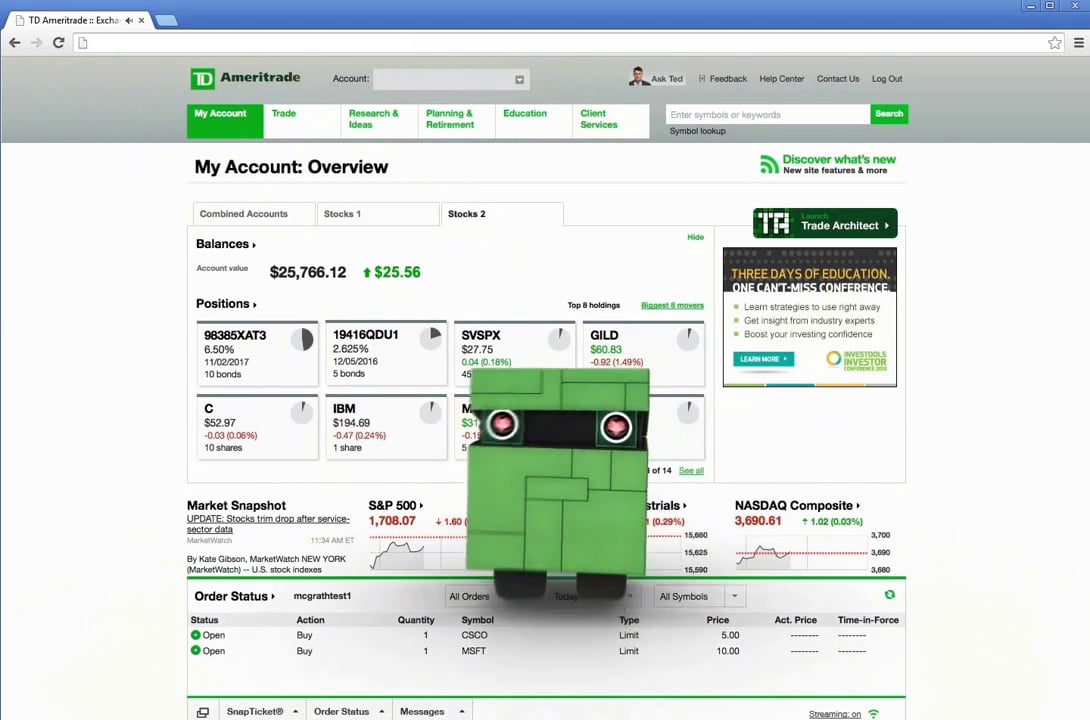Click the MSFT symbol in order row
The height and width of the screenshot is (720, 1090).
[x=473, y=651]
